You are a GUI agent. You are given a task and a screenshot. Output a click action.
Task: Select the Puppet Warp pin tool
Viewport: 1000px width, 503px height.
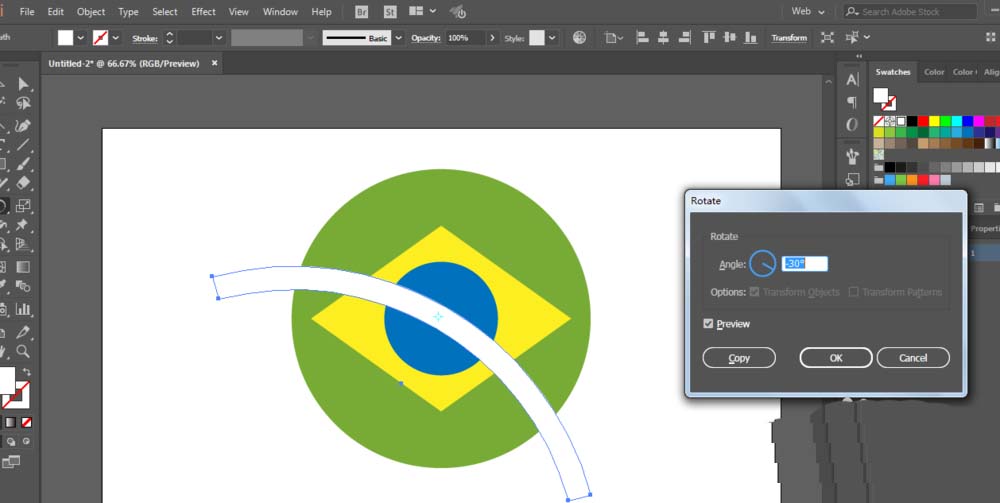[24, 224]
